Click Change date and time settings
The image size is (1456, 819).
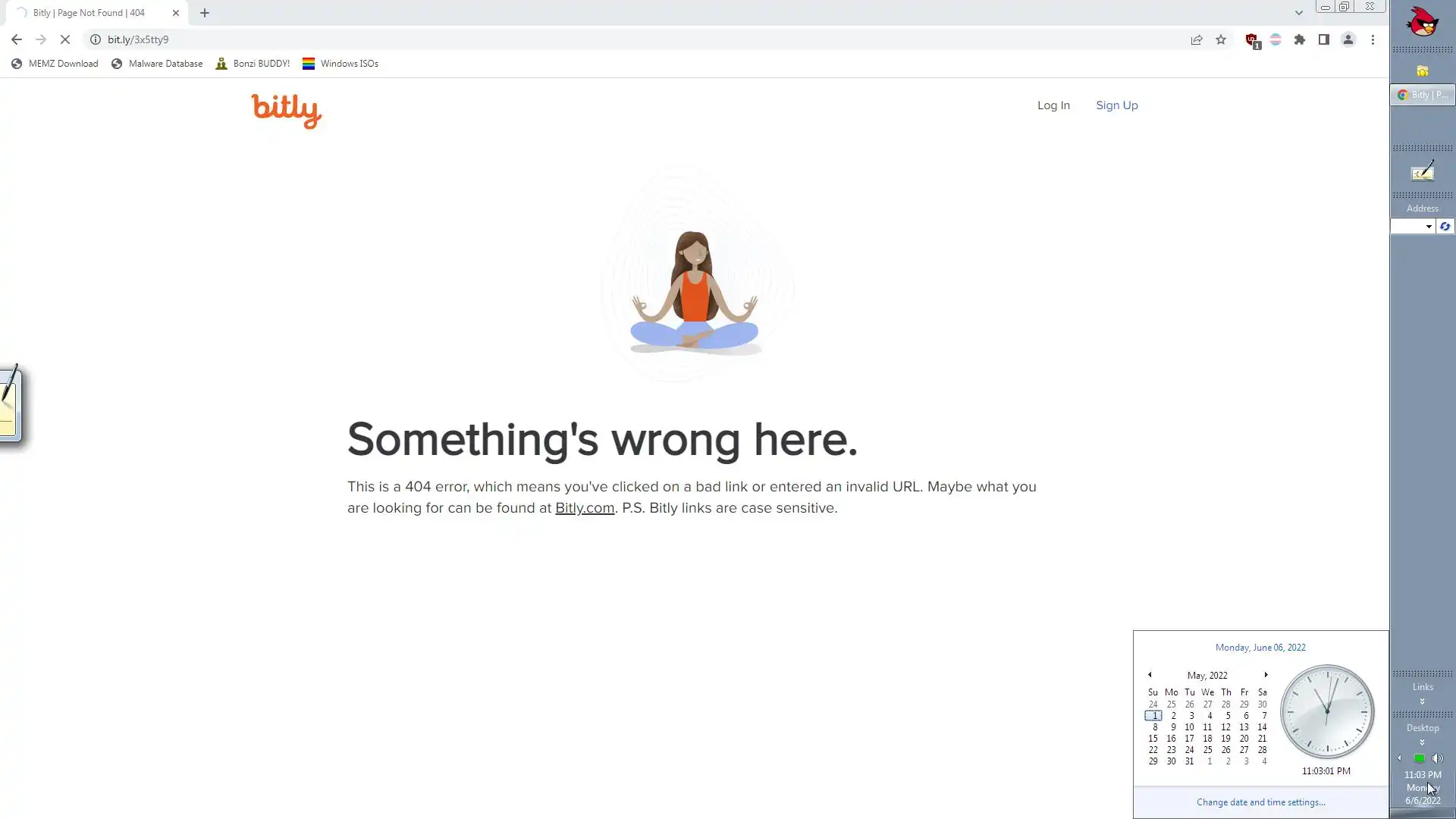click(x=1260, y=802)
